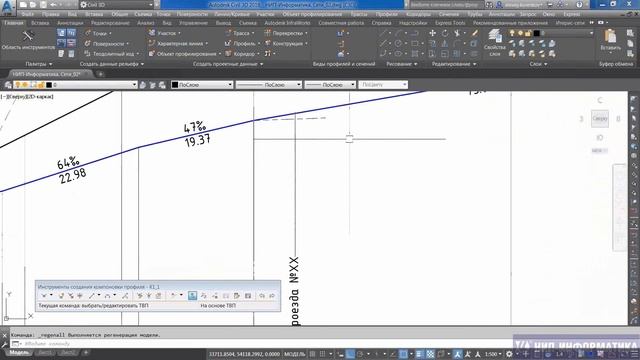Expand the Создать проектные данные panel

(x=228, y=64)
